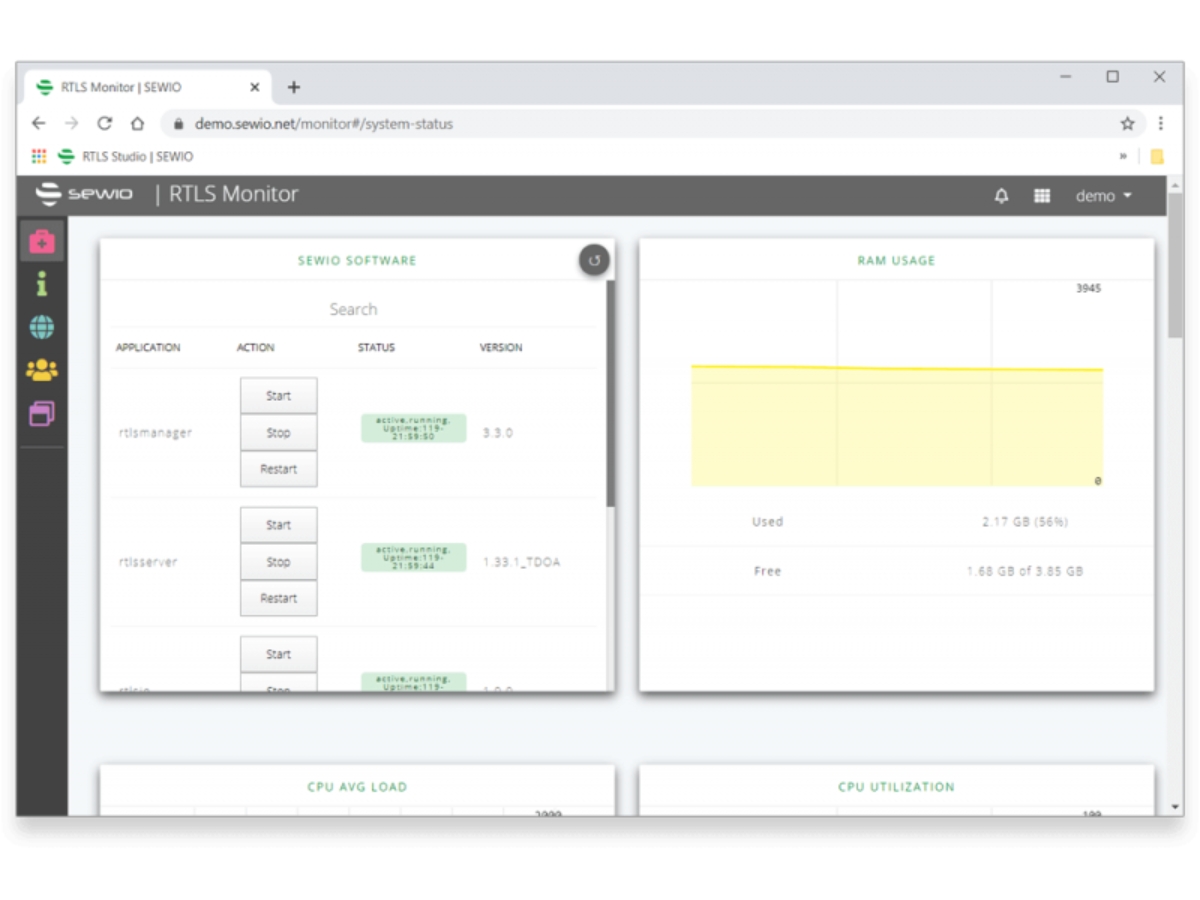Click the 1.68 GB of 3.85 GB value
Image resolution: width=1200 pixels, height=900 pixels.
pyautogui.click(x=1025, y=571)
